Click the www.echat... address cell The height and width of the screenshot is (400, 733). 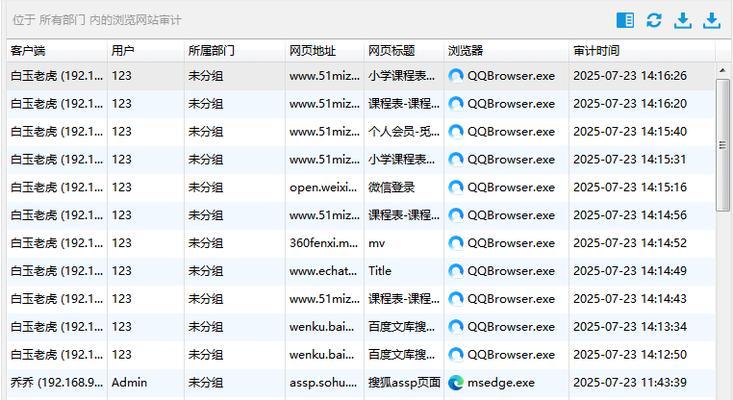[323, 271]
